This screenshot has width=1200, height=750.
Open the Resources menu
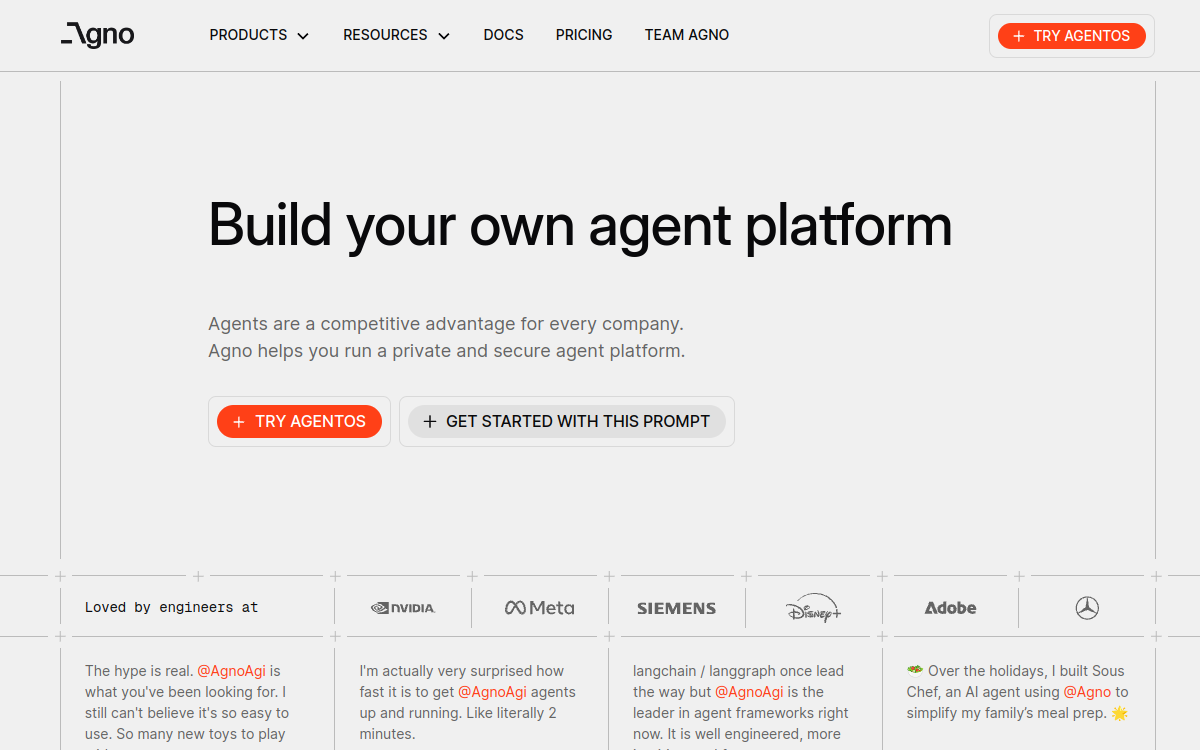tap(396, 35)
